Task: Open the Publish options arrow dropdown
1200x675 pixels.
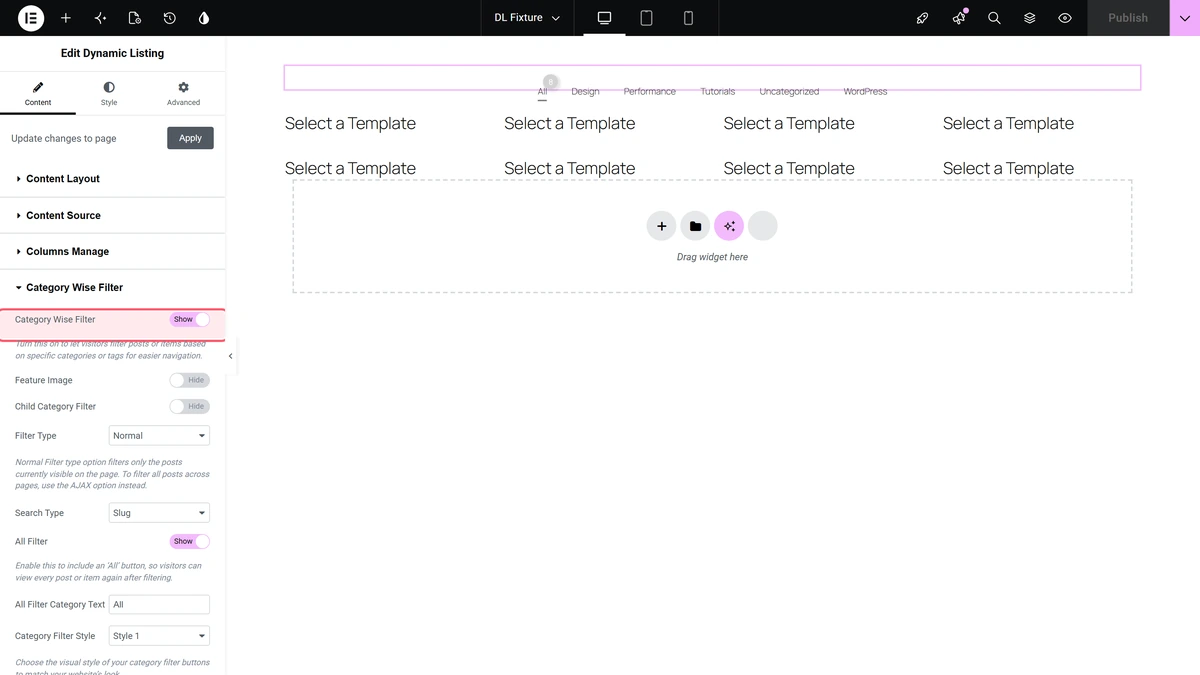Action: (1185, 18)
